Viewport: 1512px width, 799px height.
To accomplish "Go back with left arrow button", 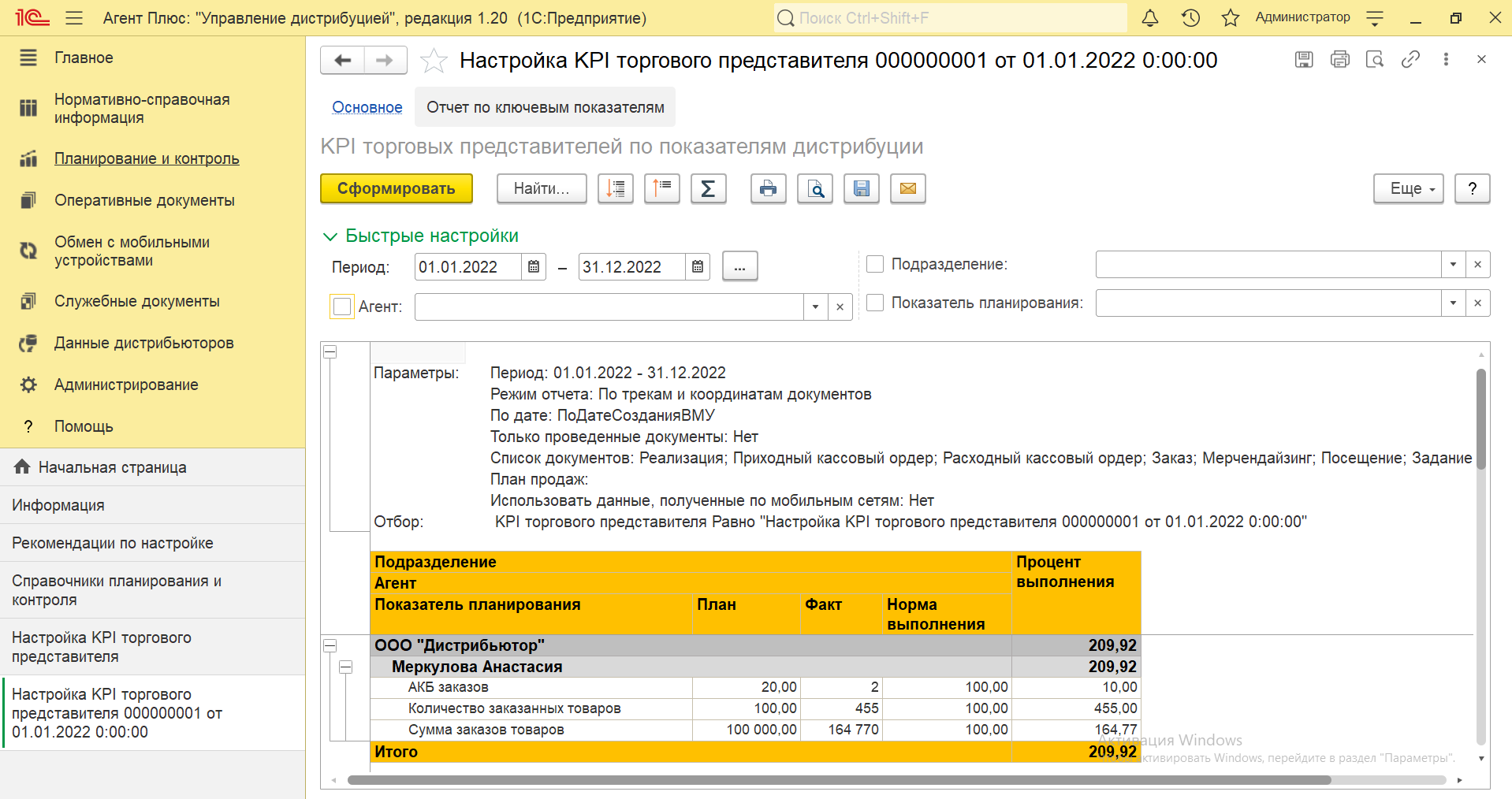I will (x=342, y=60).
